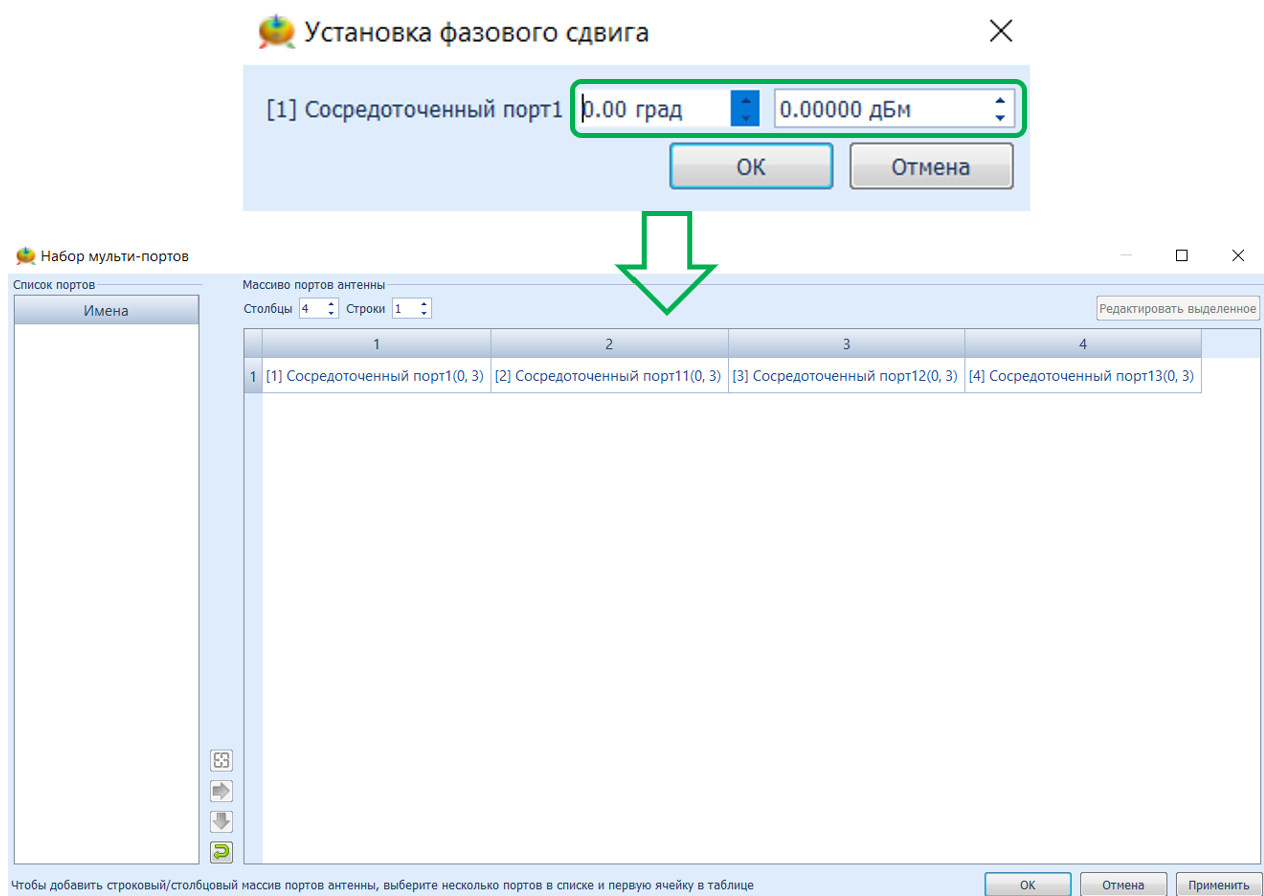1264x896 pixels.
Task: Click column header 2 in the table
Action: [609, 344]
